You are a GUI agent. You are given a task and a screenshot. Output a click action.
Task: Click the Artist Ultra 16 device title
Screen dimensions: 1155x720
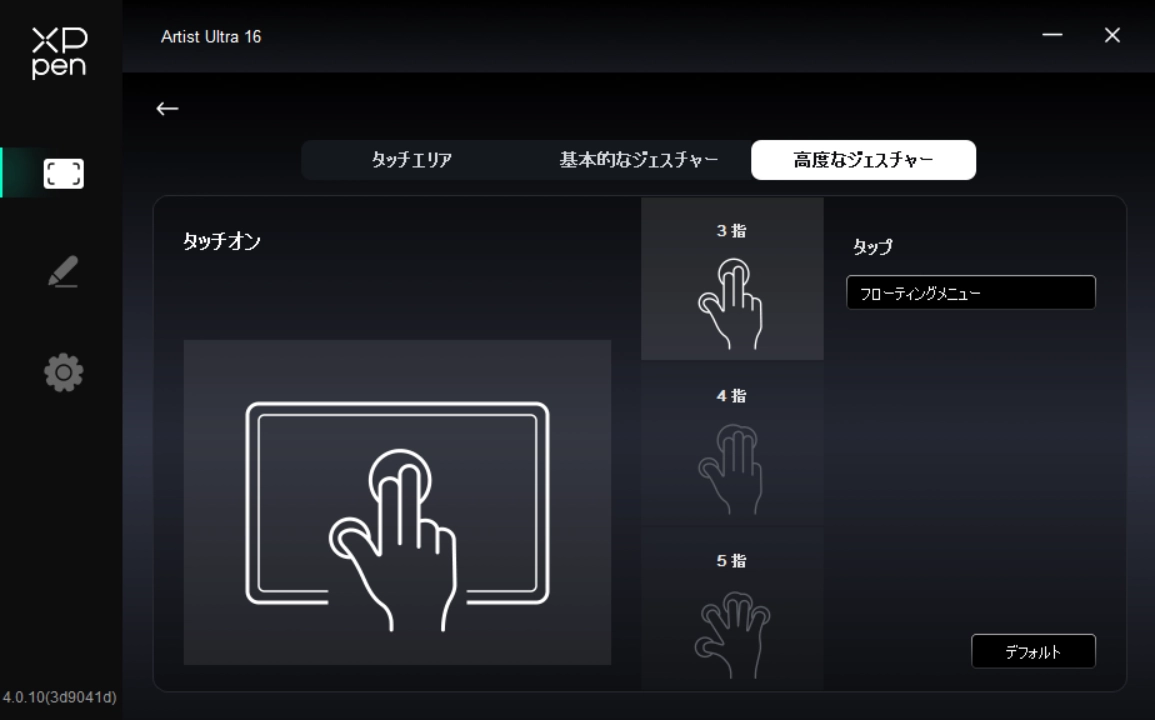(211, 37)
